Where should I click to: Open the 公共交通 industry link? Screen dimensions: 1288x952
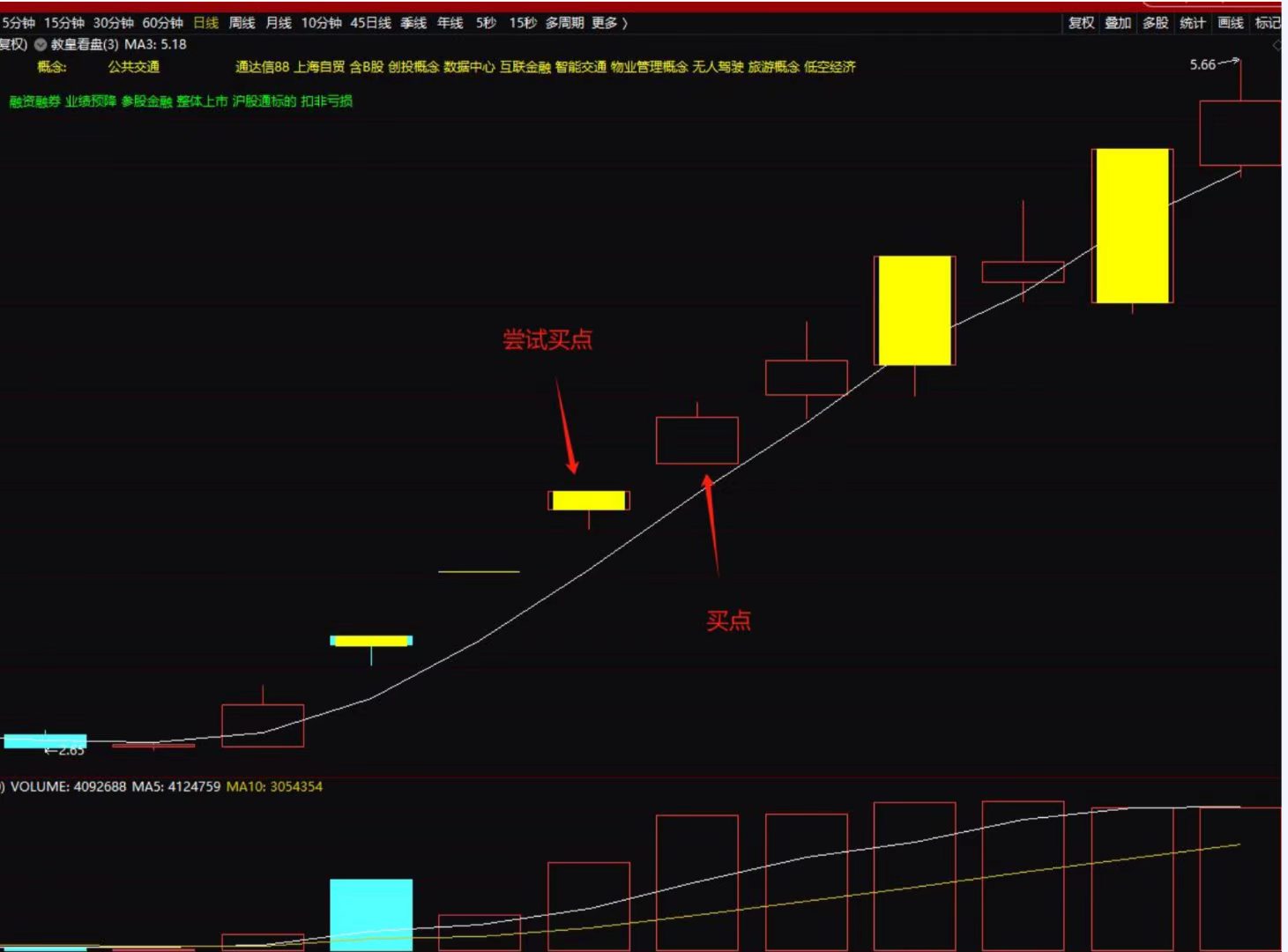pos(134,67)
